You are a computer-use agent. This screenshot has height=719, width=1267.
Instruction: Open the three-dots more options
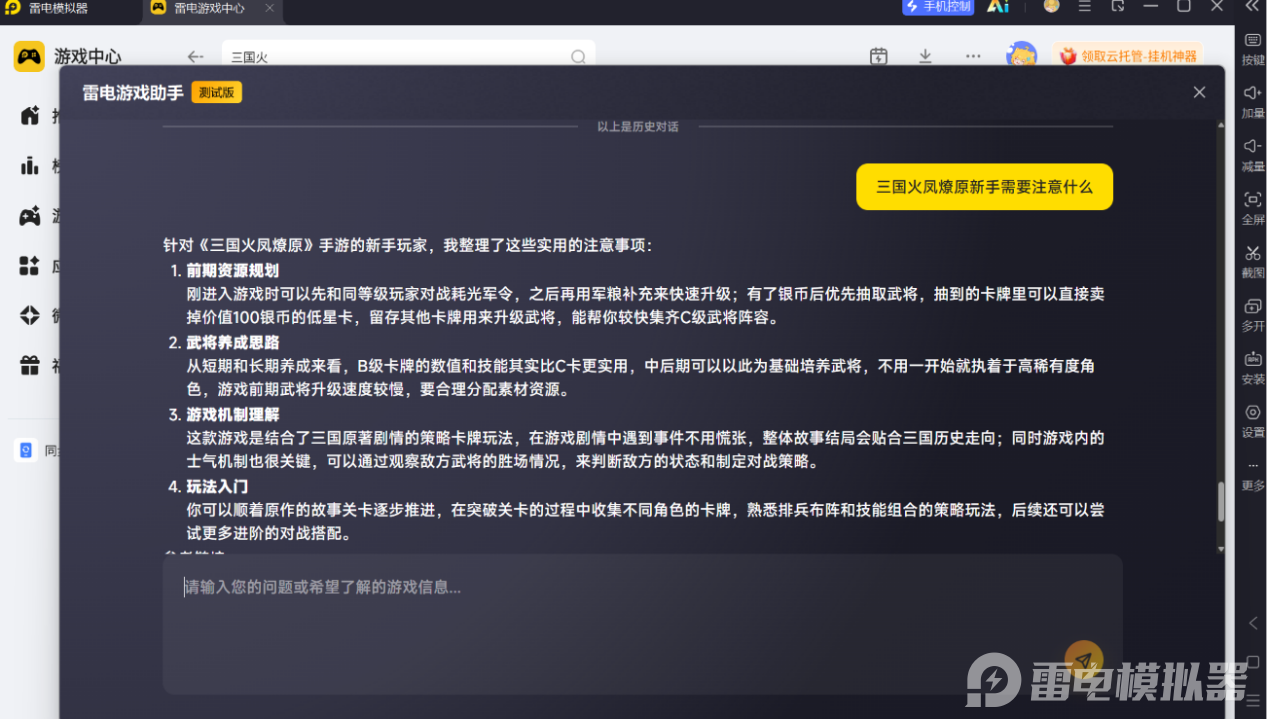tap(973, 56)
